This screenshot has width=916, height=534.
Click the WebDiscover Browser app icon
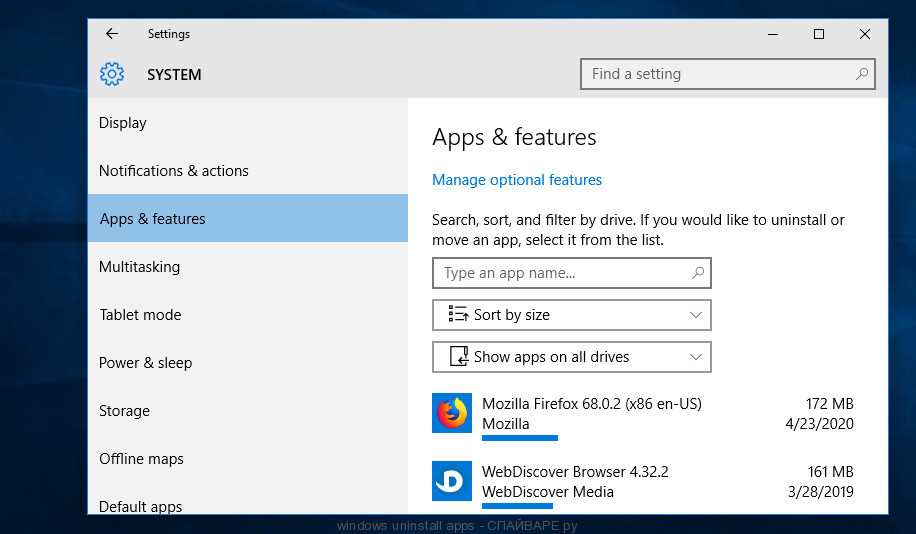(452, 481)
